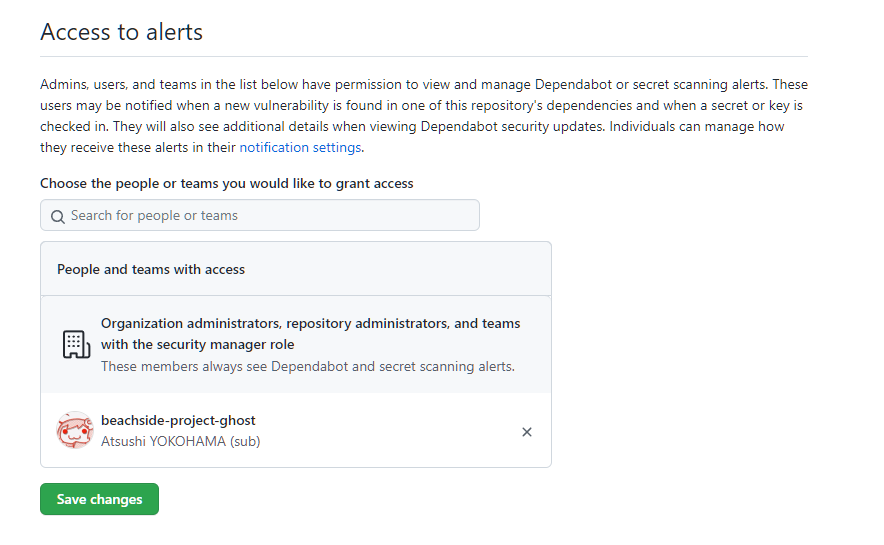The height and width of the screenshot is (545, 884).
Task: Click the Organization administrators bold title text
Action: [x=310, y=324]
